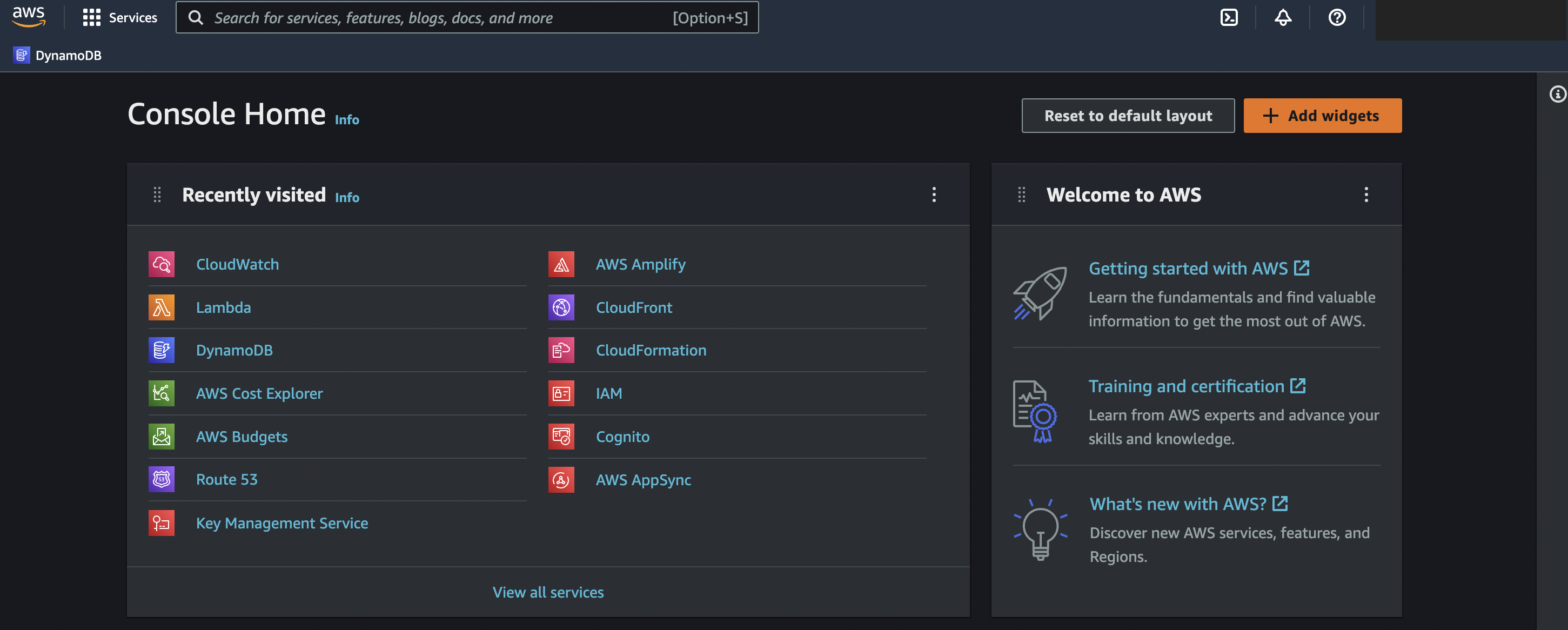Screen dimensions: 1568x630
Task: Expand the Services grid menu
Action: [x=120, y=18]
